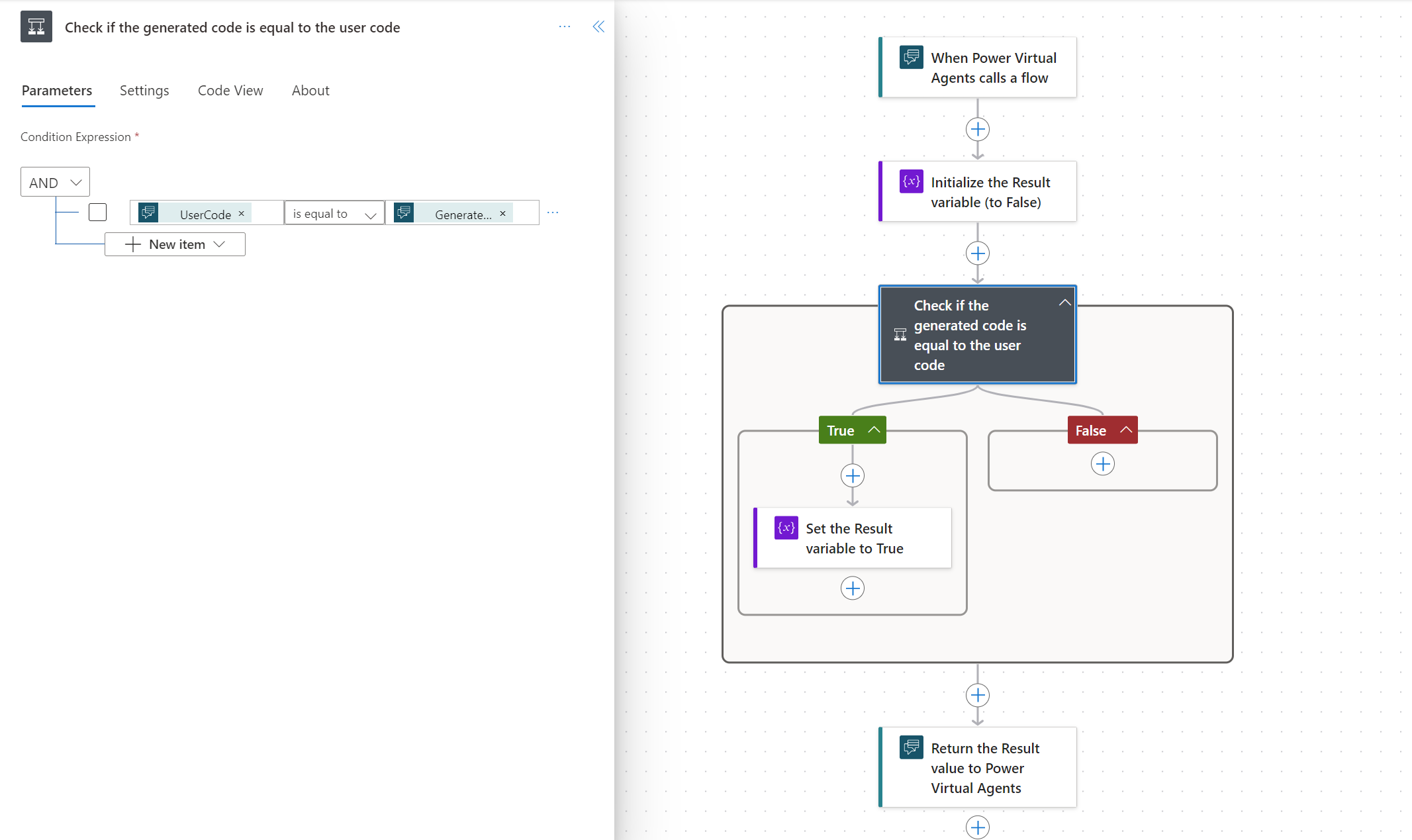Click the UserCode value field
The height and width of the screenshot is (840, 1412).
click(207, 212)
